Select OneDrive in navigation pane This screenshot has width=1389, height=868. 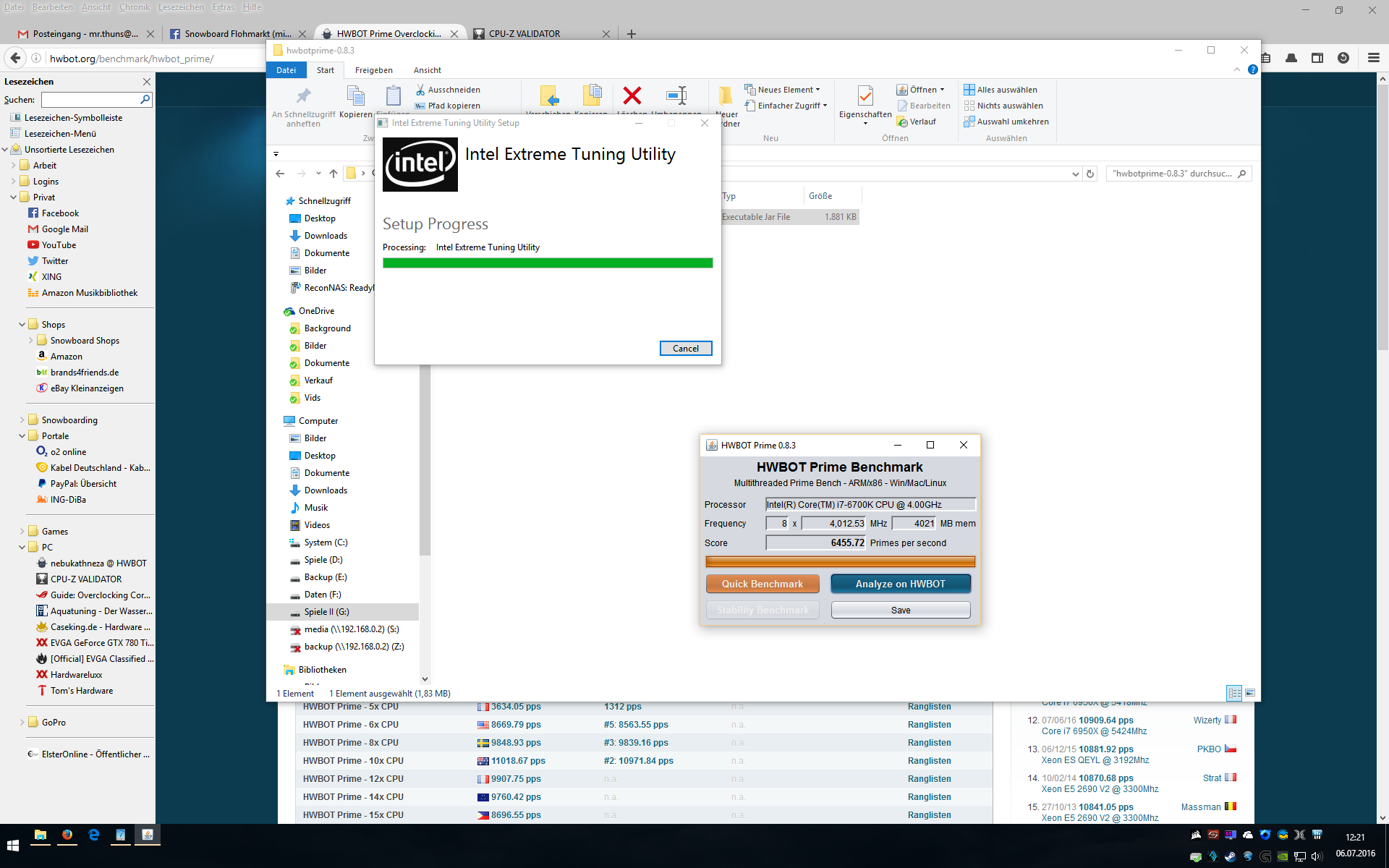tap(316, 311)
